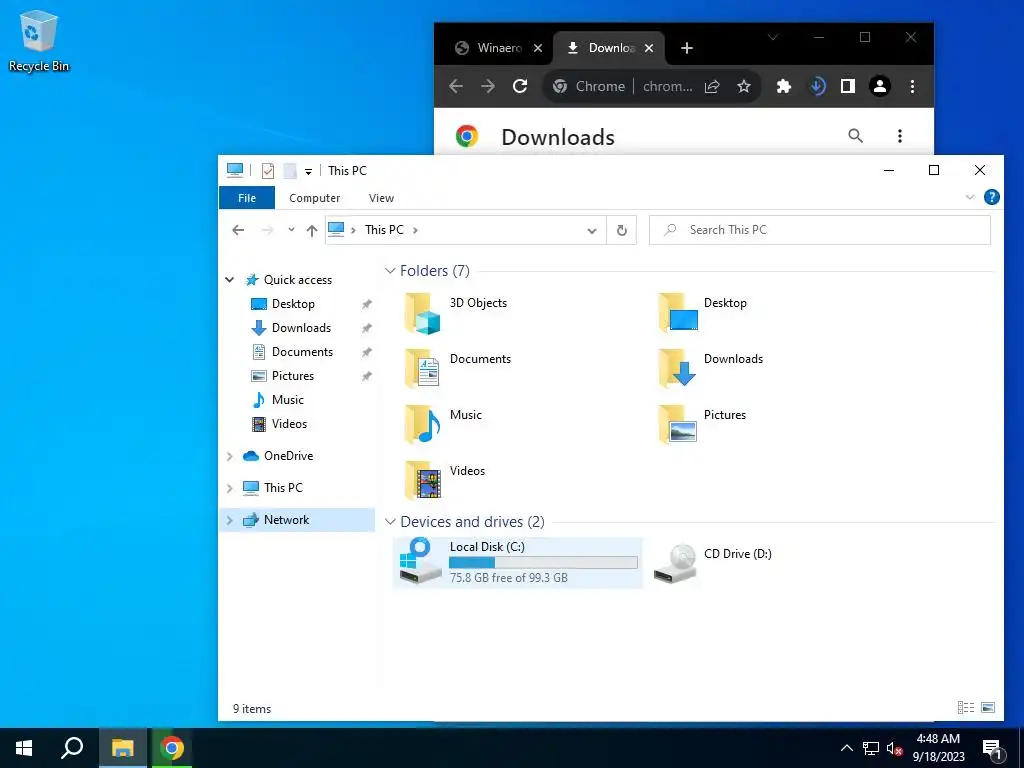Viewport: 1024px width, 768px height.
Task: Click Properties icon in quick access toolbar
Action: tap(268, 170)
